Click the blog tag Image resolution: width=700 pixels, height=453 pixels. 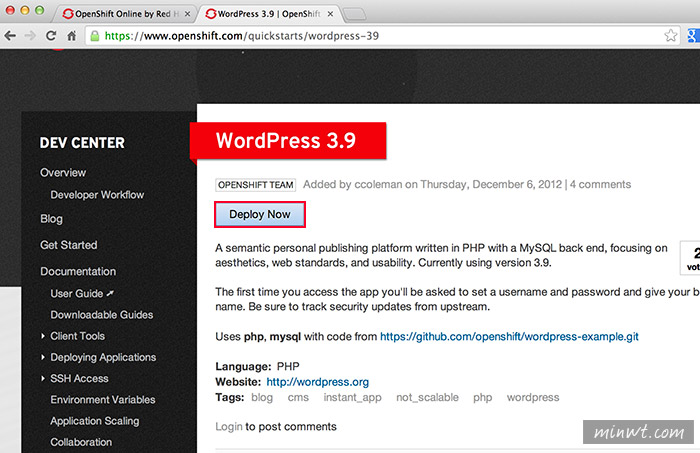[262, 397]
